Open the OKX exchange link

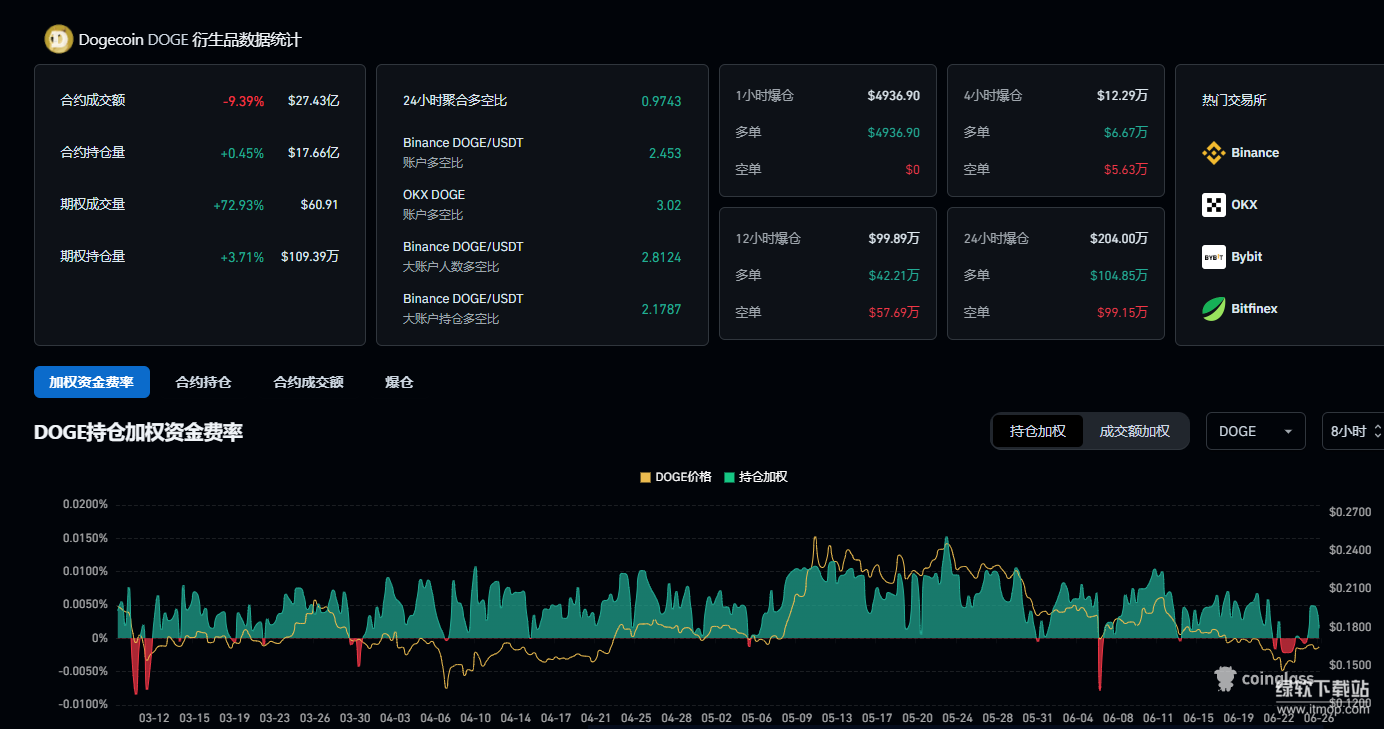click(1230, 205)
